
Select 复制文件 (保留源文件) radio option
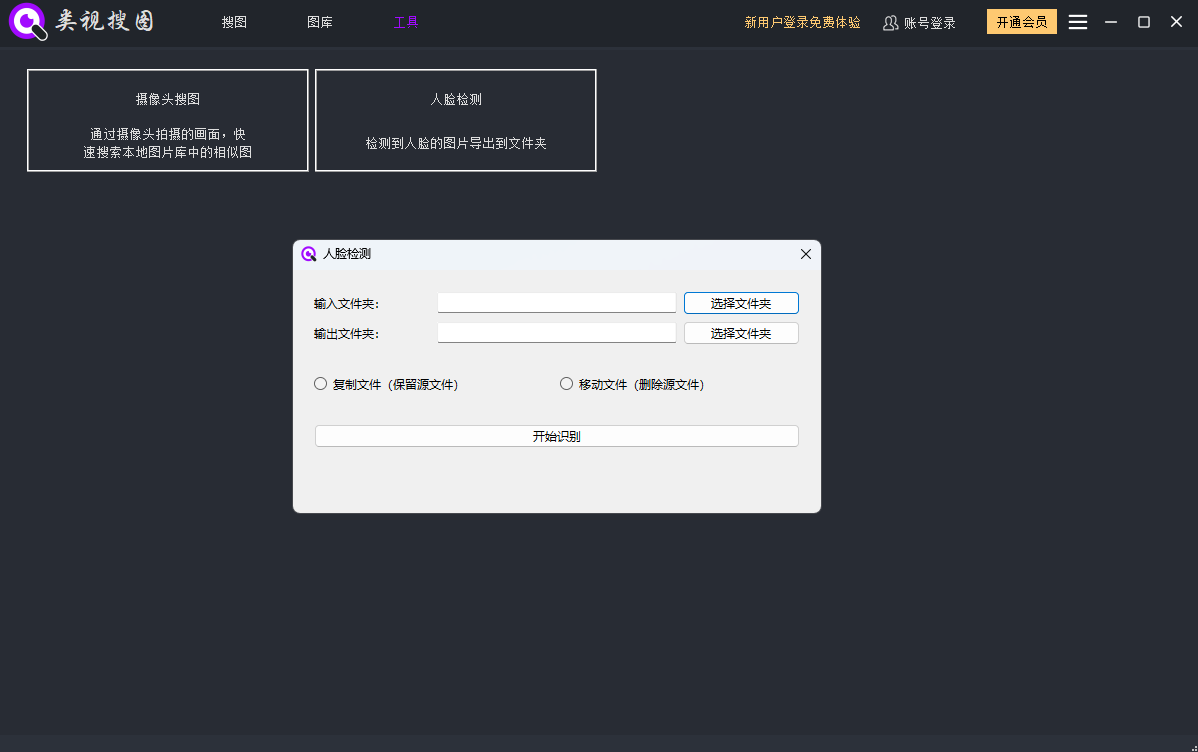point(321,384)
